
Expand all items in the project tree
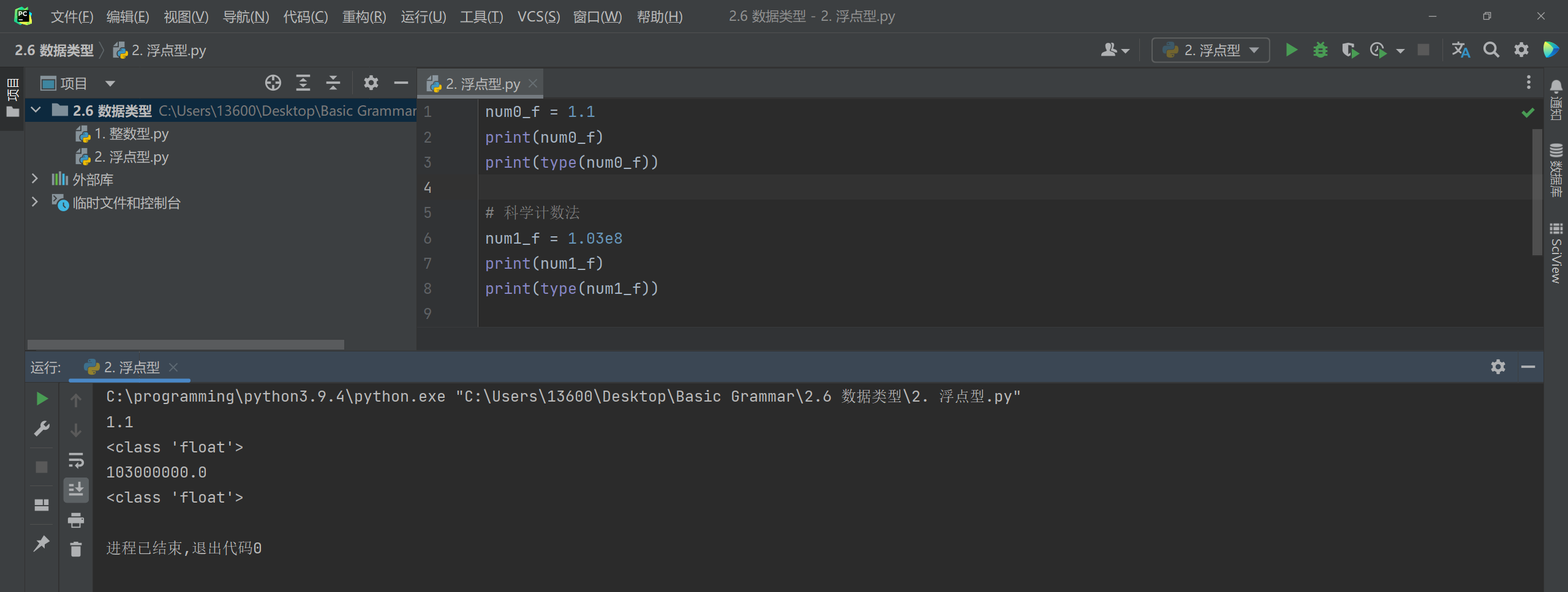pos(303,83)
